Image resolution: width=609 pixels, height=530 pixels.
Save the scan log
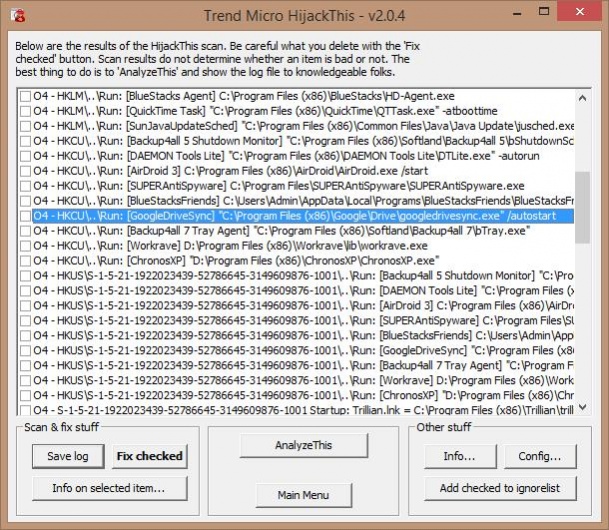pos(68,456)
